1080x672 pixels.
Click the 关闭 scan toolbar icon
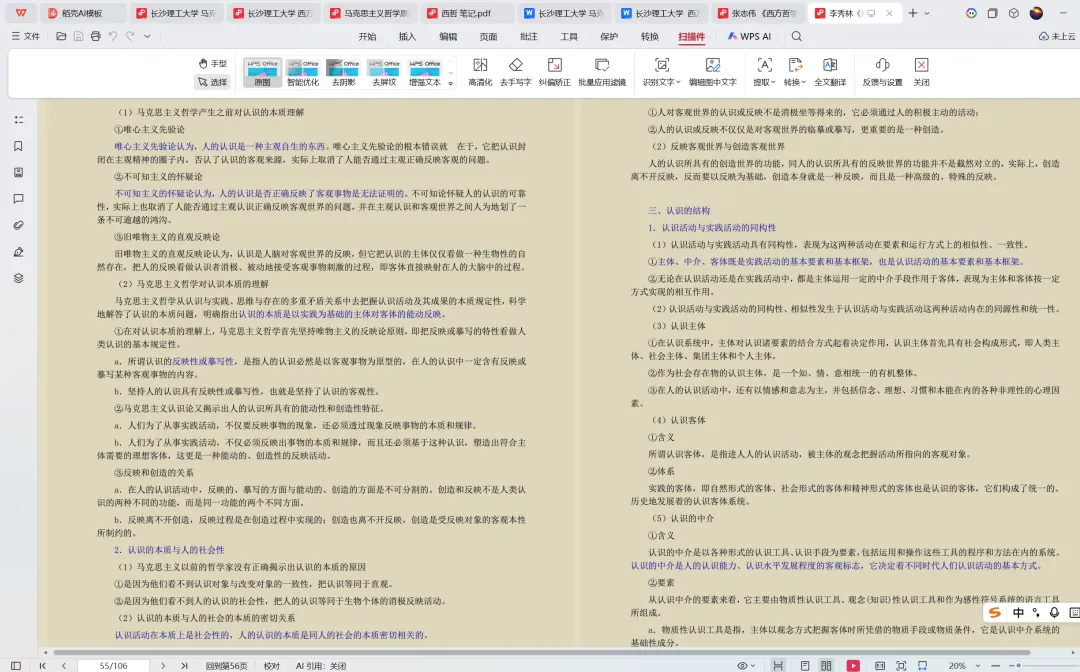(921, 72)
